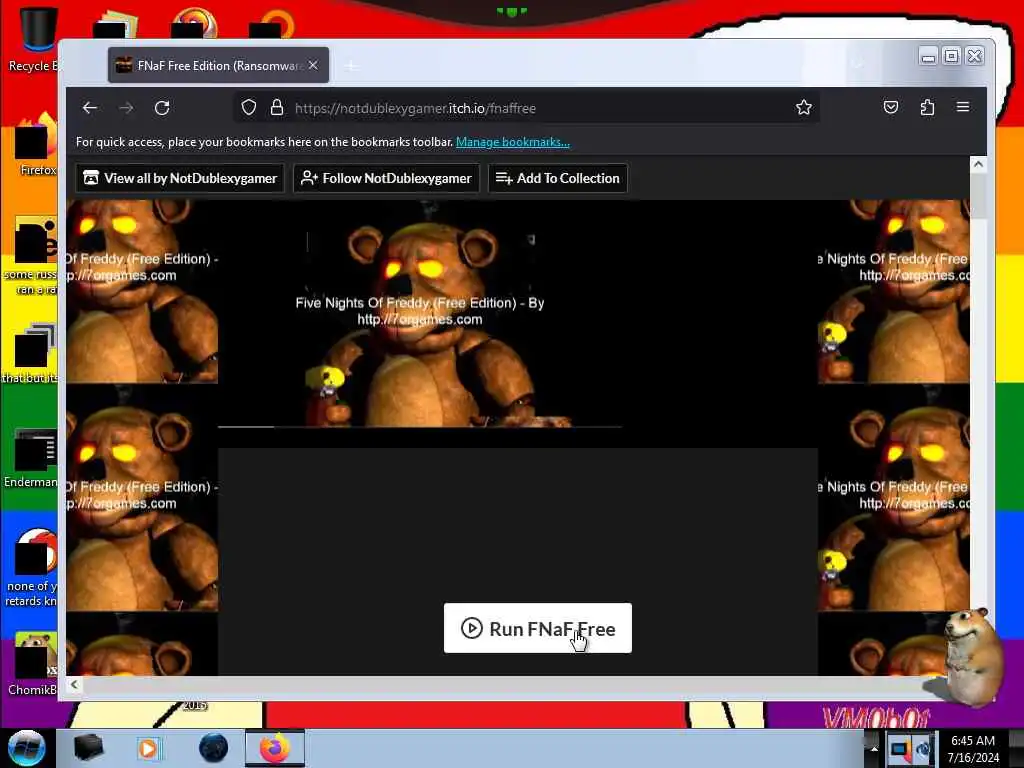
Task: Show hidden system tray icons arrow
Action: 874,748
